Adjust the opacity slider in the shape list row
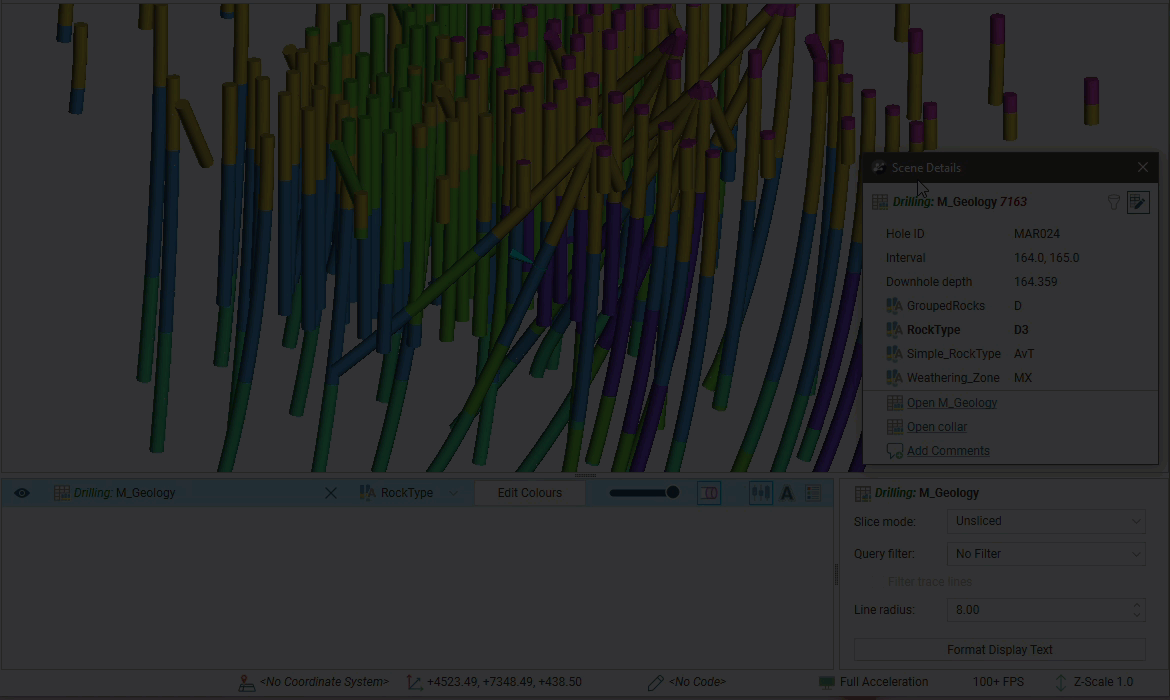Image resolution: width=1170 pixels, height=700 pixels. 644,493
